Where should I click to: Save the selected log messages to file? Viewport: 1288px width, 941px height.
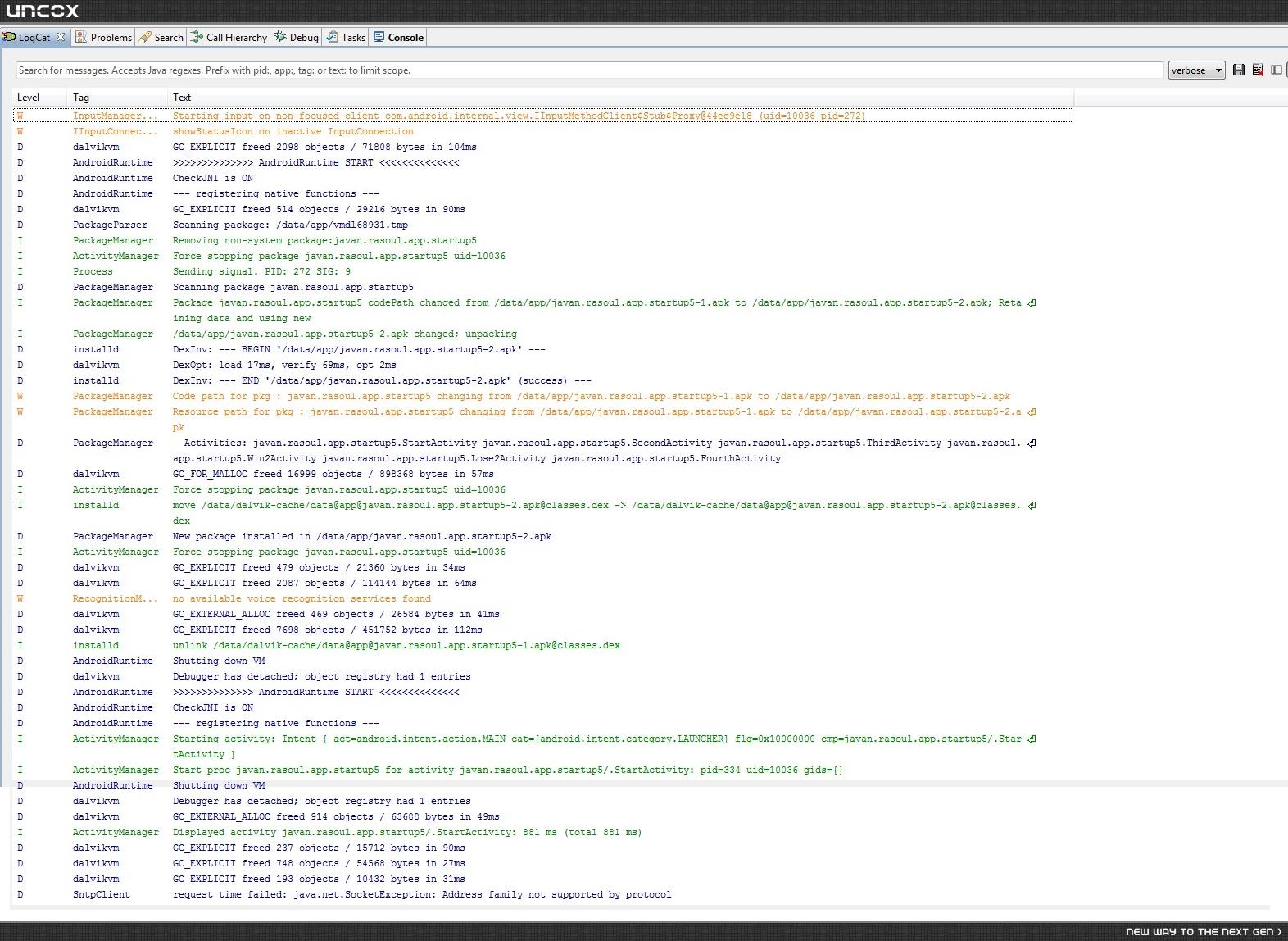1239,70
